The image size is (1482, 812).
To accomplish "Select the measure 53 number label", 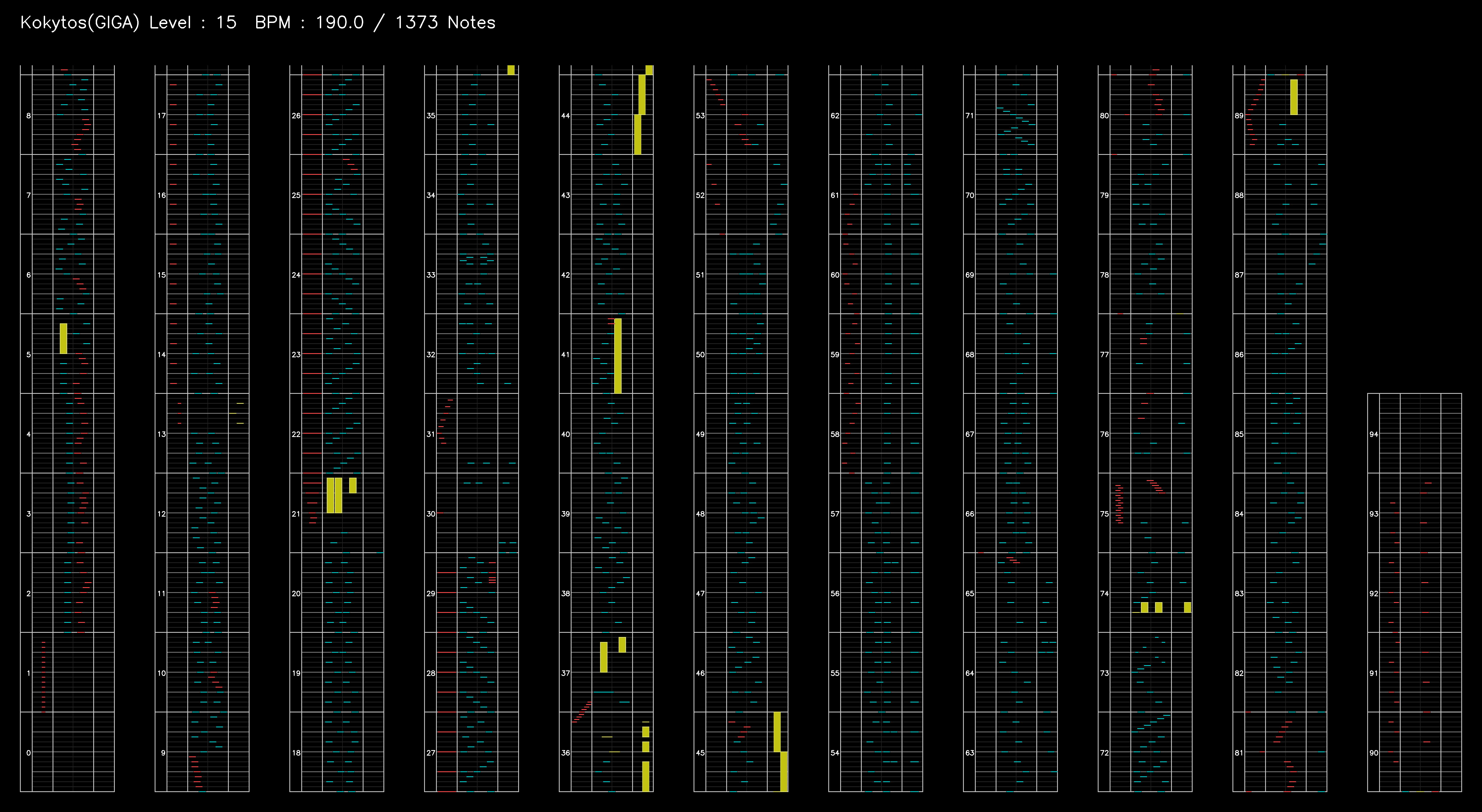I will click(700, 116).
